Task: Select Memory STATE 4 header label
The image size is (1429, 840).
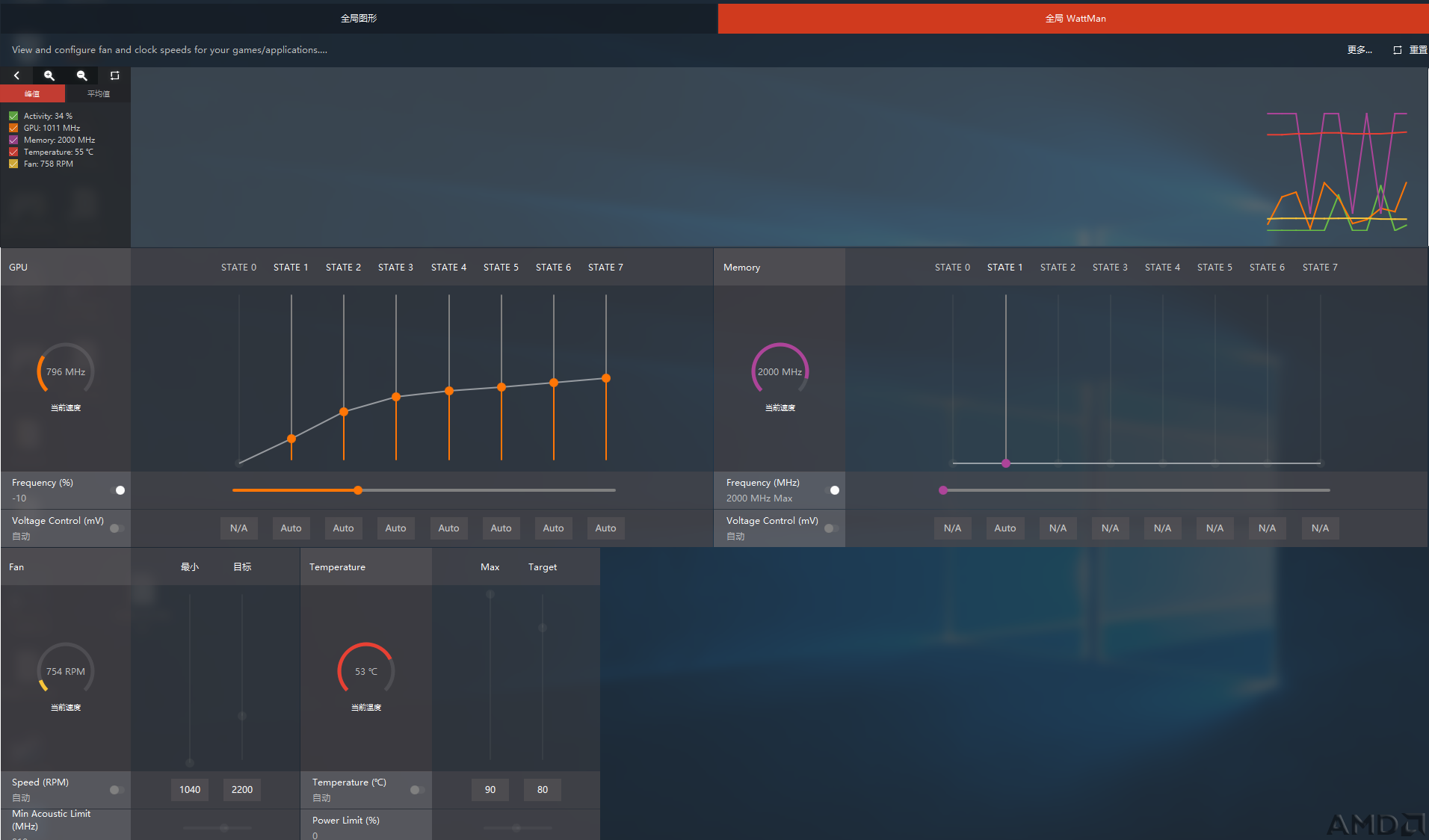Action: click(1162, 268)
